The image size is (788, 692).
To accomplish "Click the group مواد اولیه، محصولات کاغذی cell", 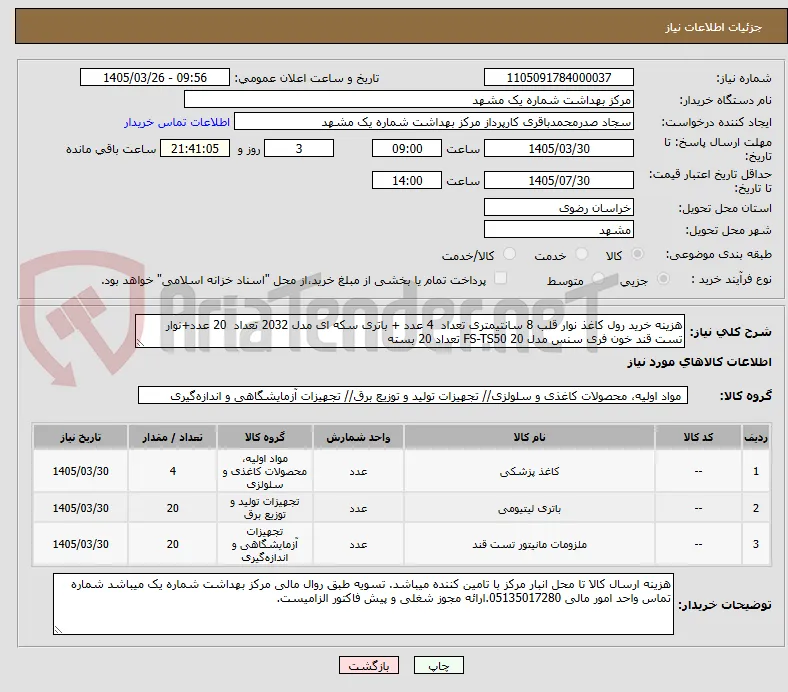I will 265,471.
